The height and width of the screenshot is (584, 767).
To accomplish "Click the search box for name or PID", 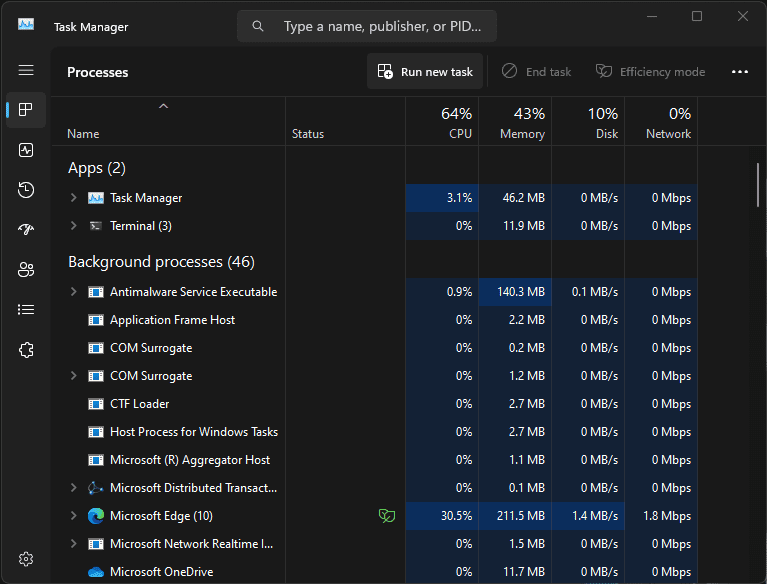I will point(367,26).
